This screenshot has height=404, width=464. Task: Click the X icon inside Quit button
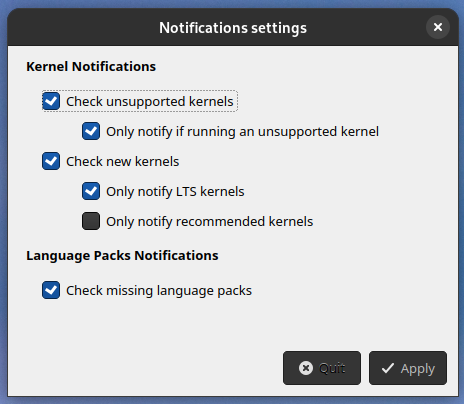click(306, 368)
